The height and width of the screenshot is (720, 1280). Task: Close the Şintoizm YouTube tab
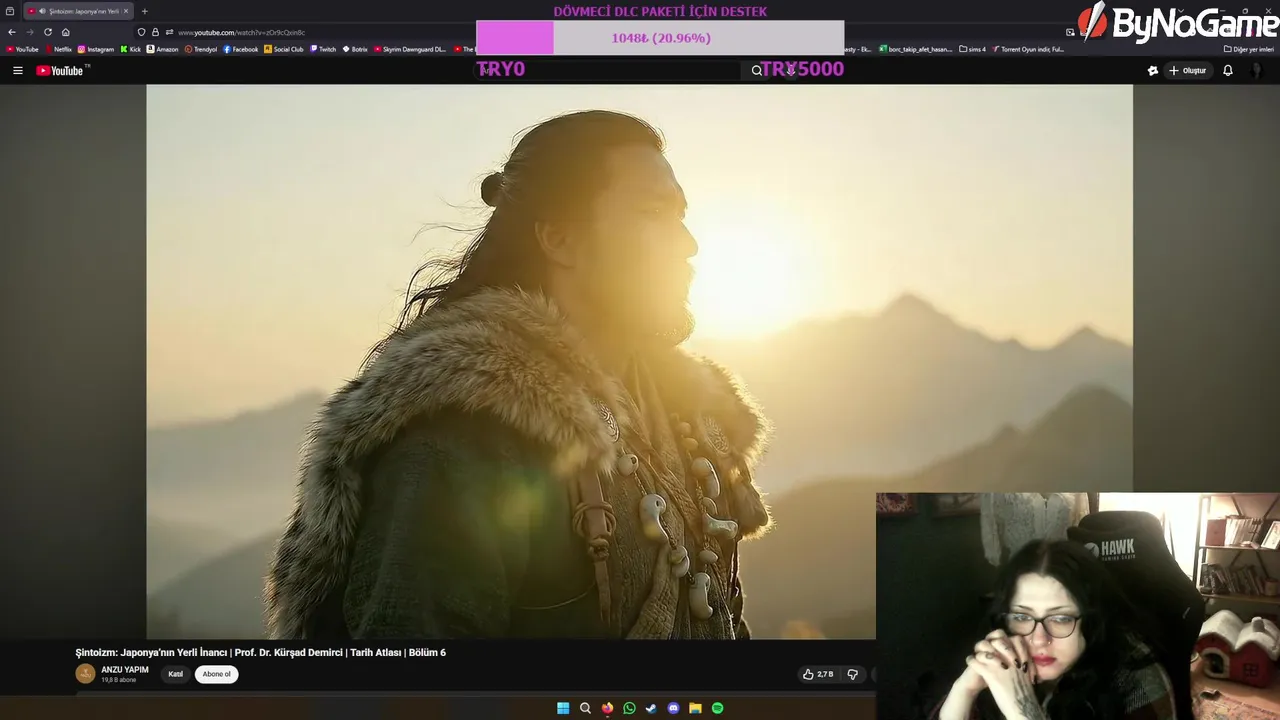pos(126,11)
